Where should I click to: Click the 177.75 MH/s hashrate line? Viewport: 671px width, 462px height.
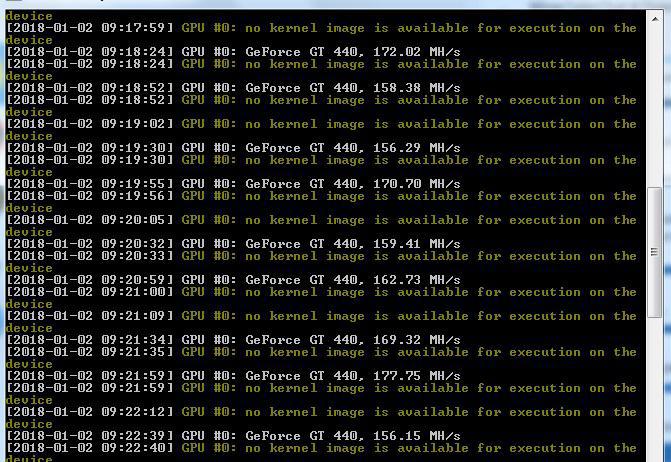pos(234,376)
